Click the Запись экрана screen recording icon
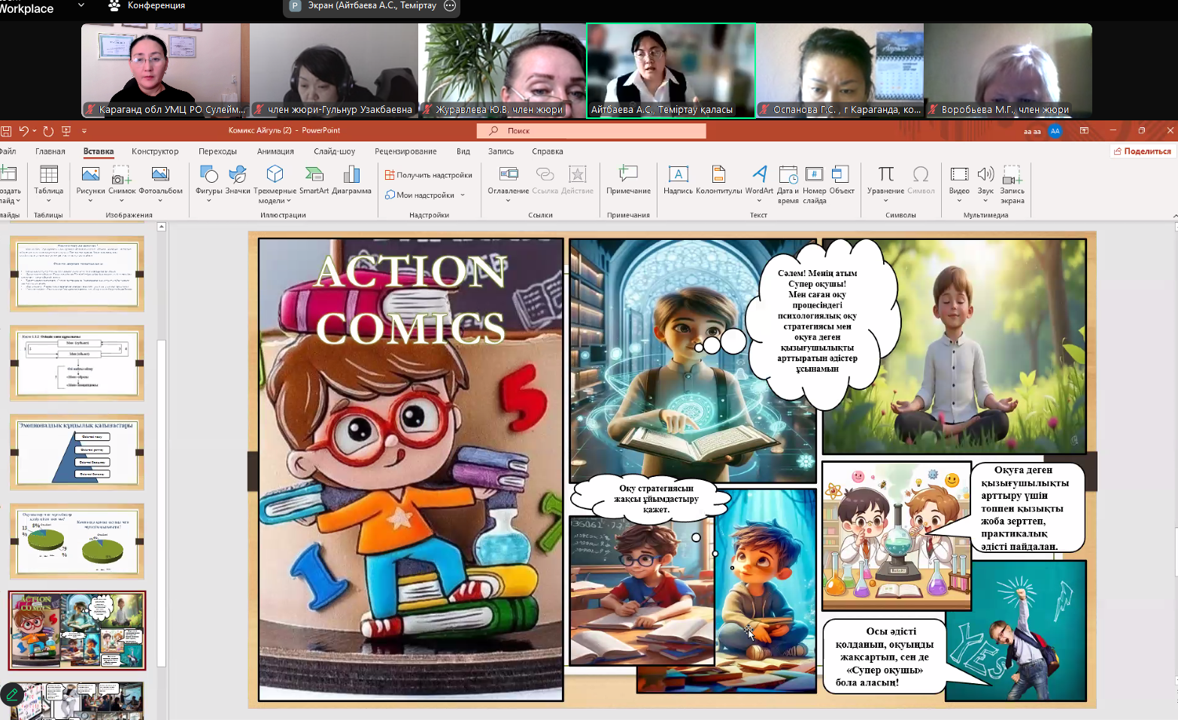1178x720 pixels. [x=1012, y=182]
